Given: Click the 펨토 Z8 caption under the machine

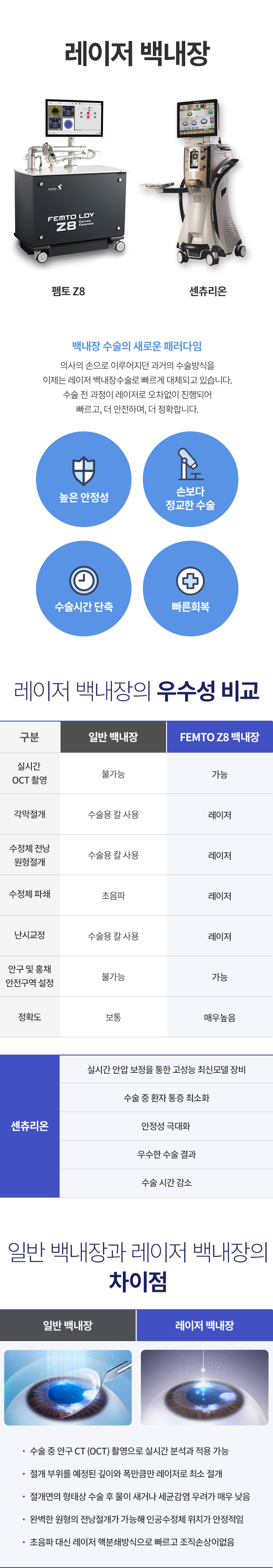Looking at the screenshot, I should (x=68, y=292).
